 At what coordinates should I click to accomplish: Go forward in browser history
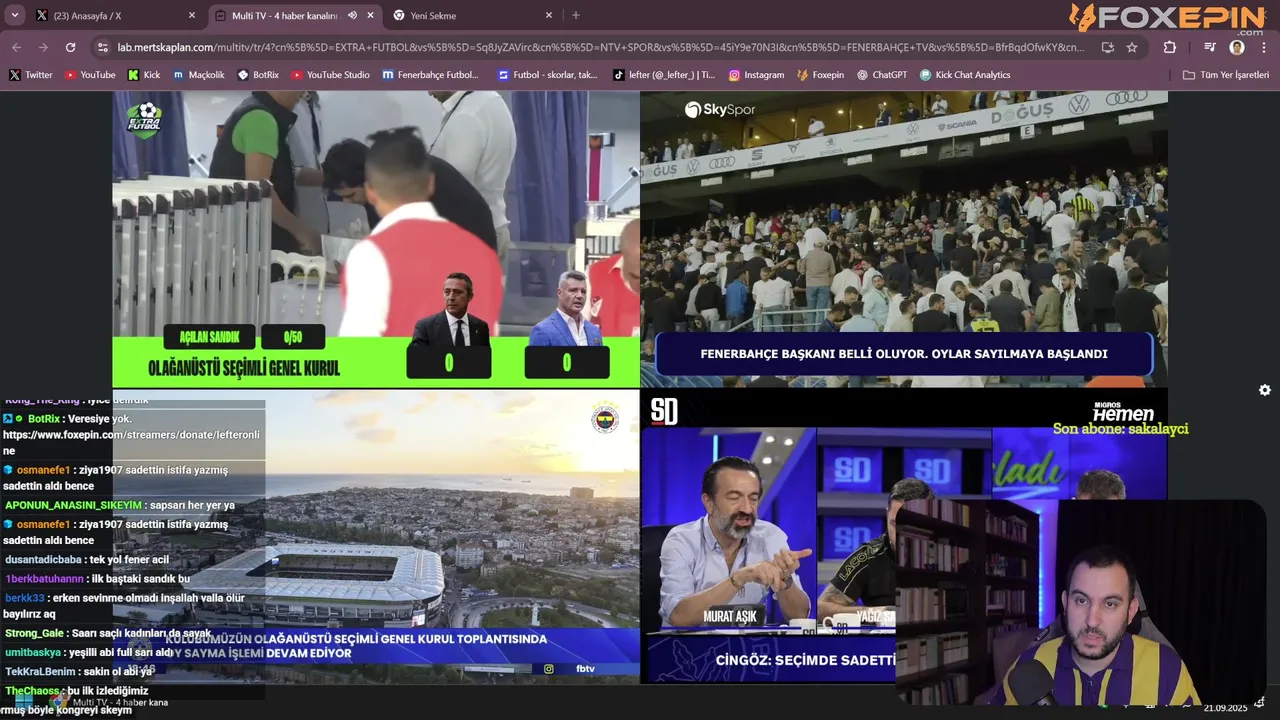[43, 47]
